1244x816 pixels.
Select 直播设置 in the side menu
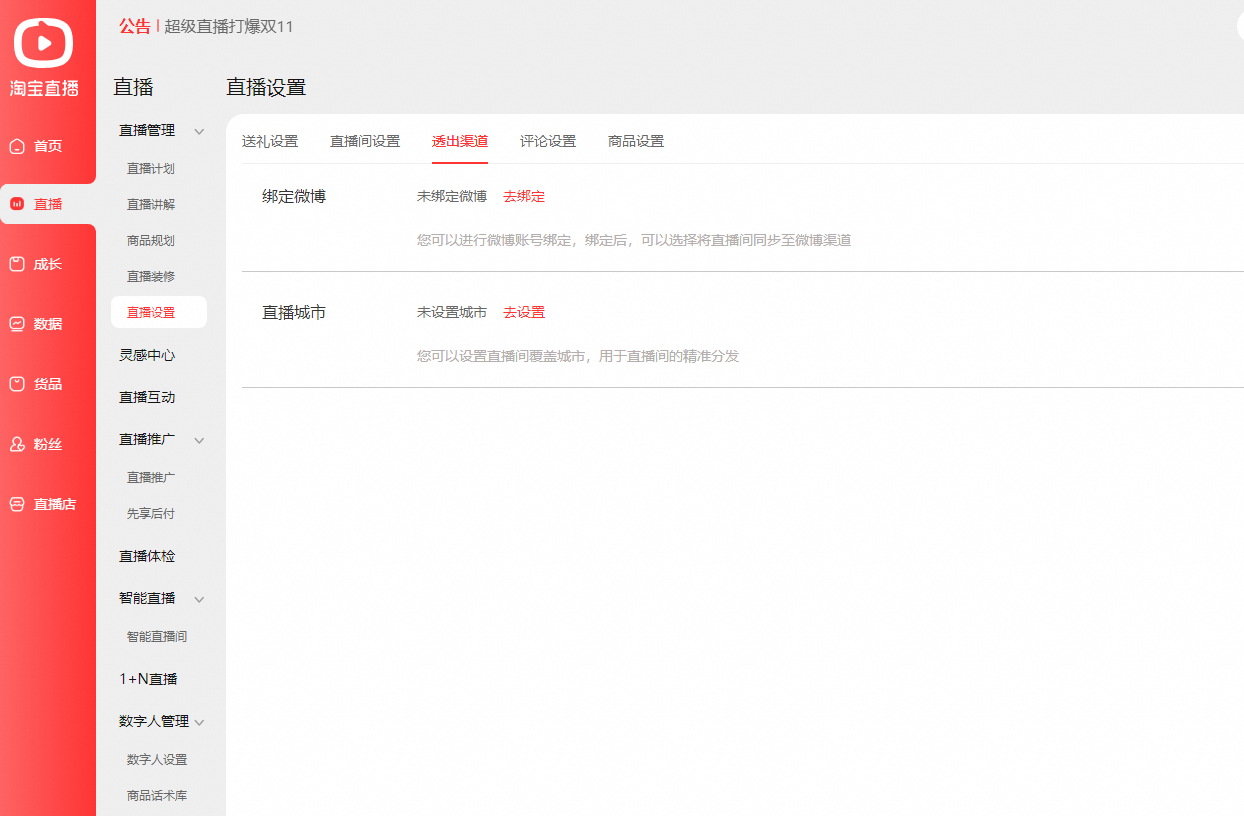pyautogui.click(x=159, y=312)
